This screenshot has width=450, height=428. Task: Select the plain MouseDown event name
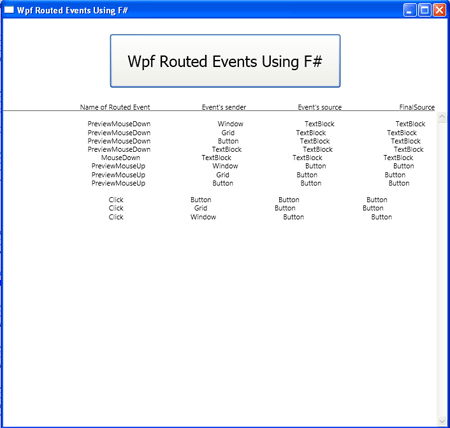click(121, 158)
